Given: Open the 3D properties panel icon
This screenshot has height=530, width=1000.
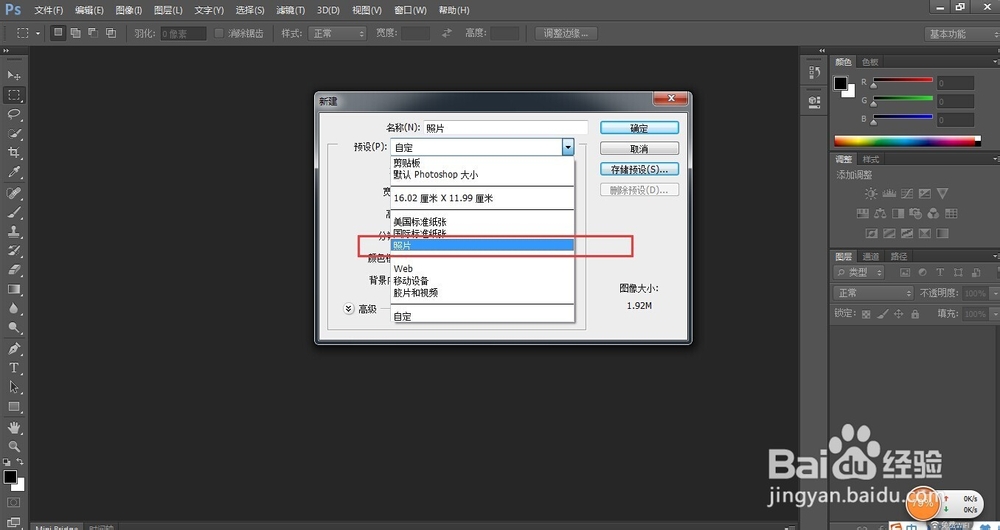Looking at the screenshot, I should coord(814,100).
